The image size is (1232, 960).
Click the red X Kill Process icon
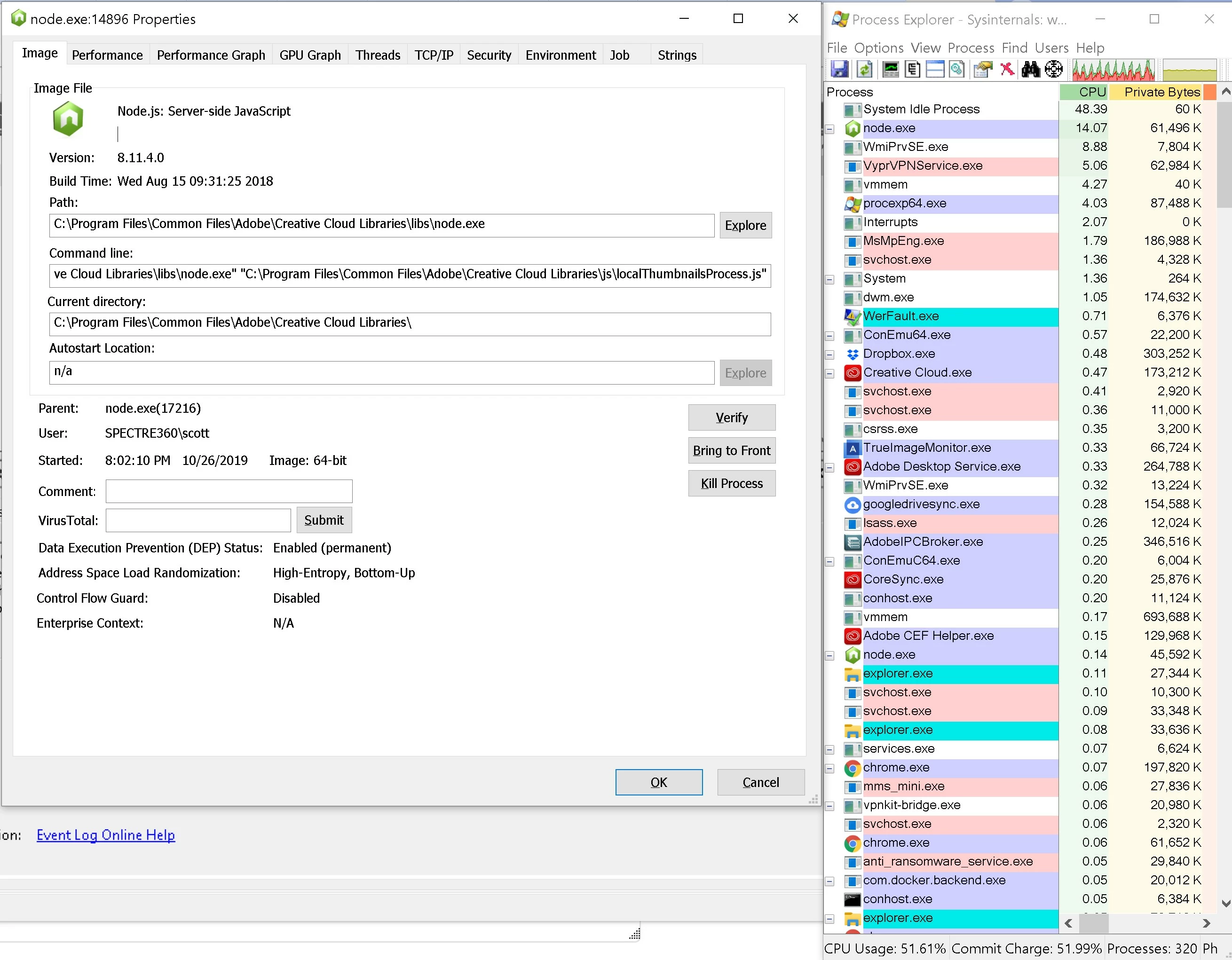(1007, 70)
